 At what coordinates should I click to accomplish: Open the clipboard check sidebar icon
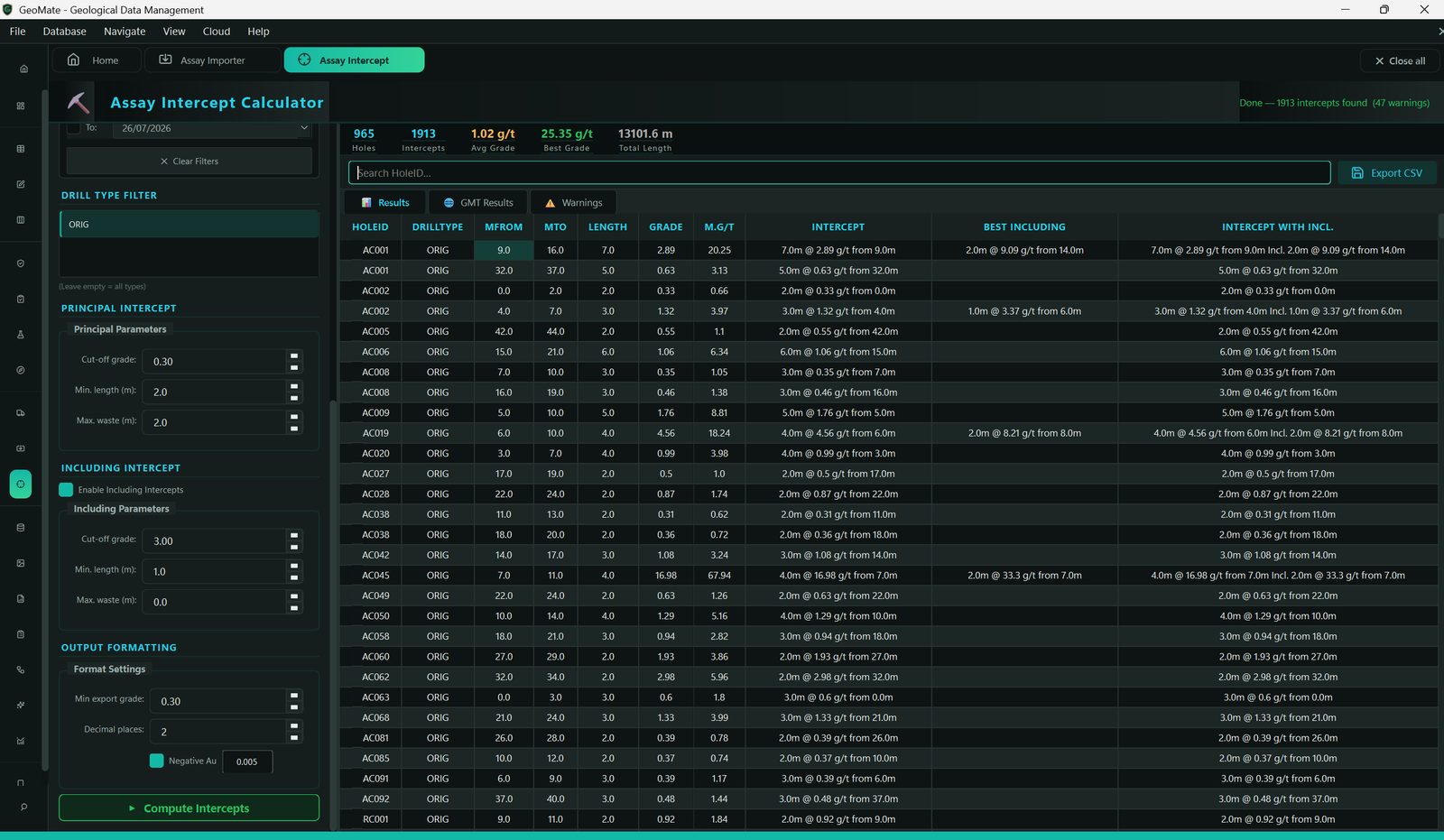21,299
